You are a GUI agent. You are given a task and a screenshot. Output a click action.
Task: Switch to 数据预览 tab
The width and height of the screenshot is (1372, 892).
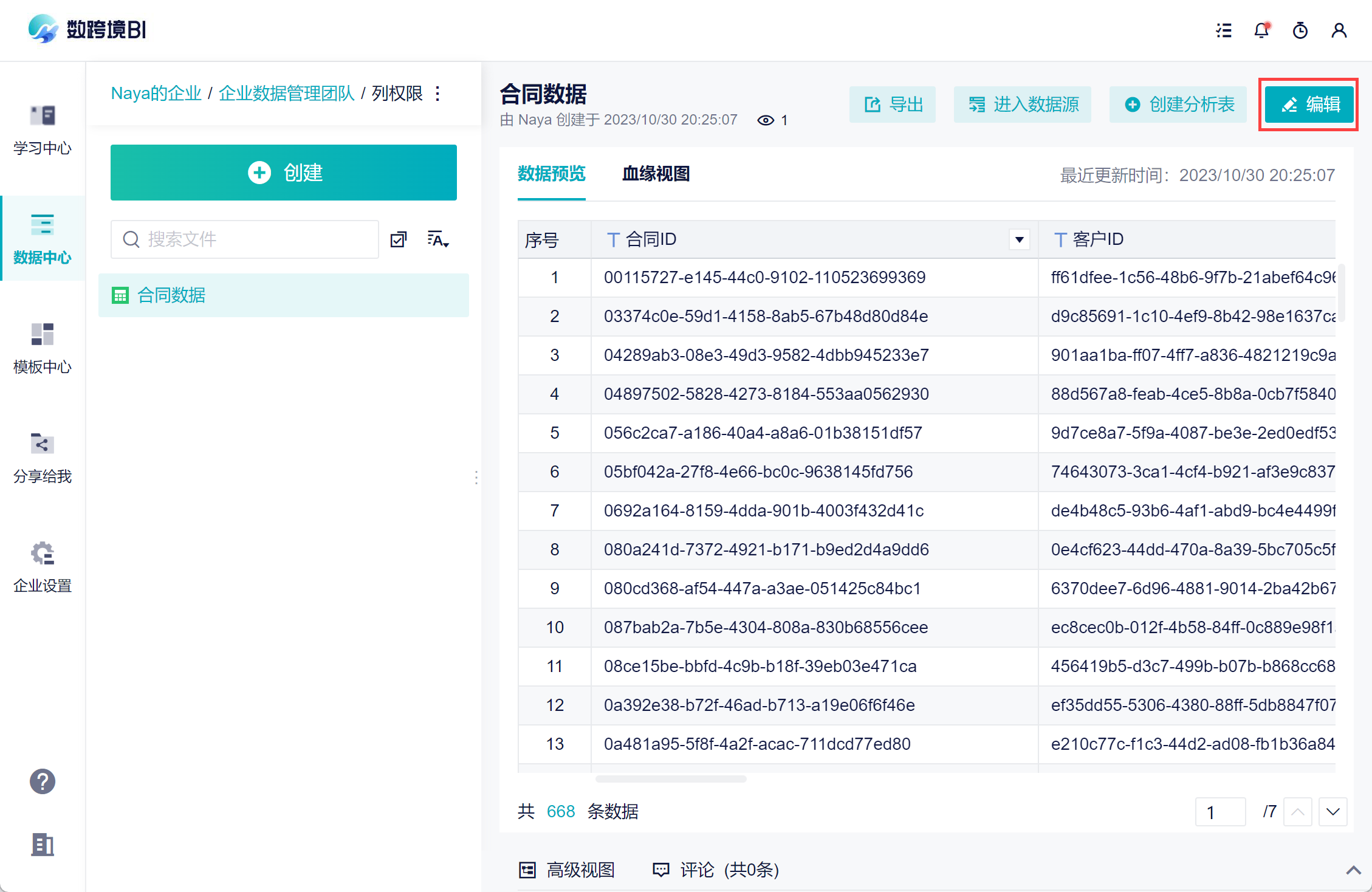coord(552,174)
